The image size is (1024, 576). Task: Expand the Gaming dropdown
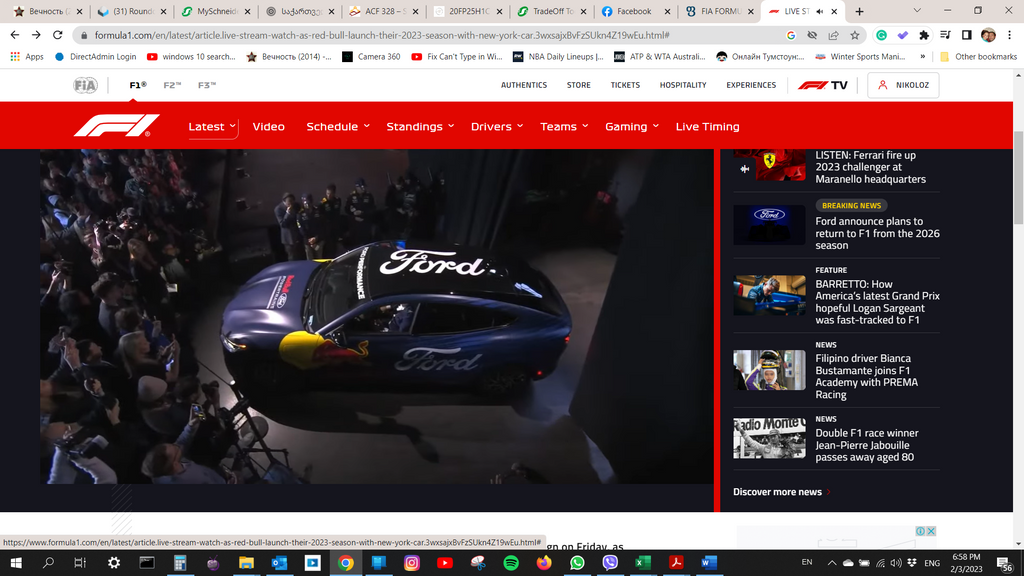point(632,127)
